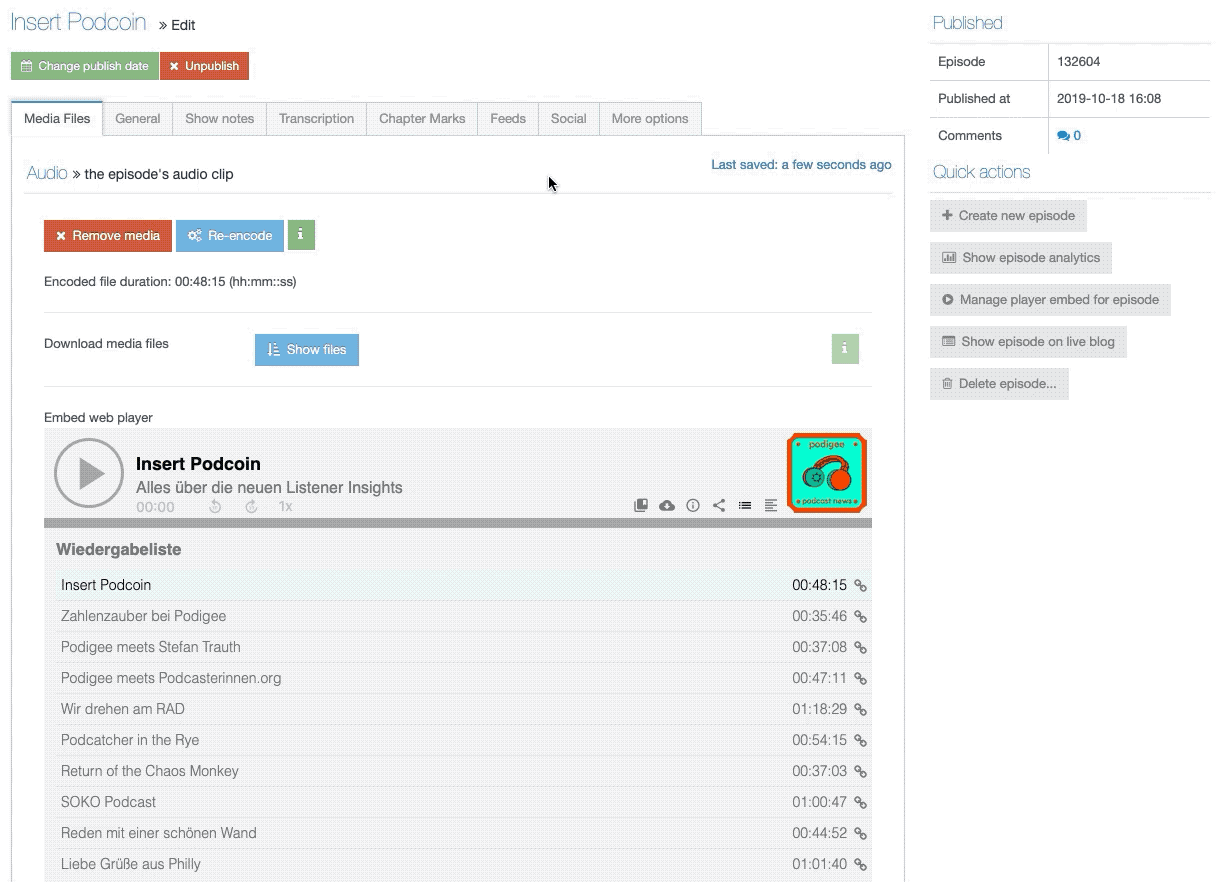Image resolution: width=1223 pixels, height=882 pixels.
Task: Skip backward in the web player
Action: tap(215, 507)
